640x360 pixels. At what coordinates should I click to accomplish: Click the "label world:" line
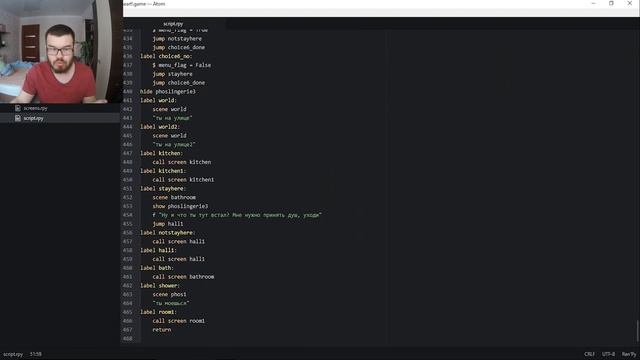[x=158, y=100]
